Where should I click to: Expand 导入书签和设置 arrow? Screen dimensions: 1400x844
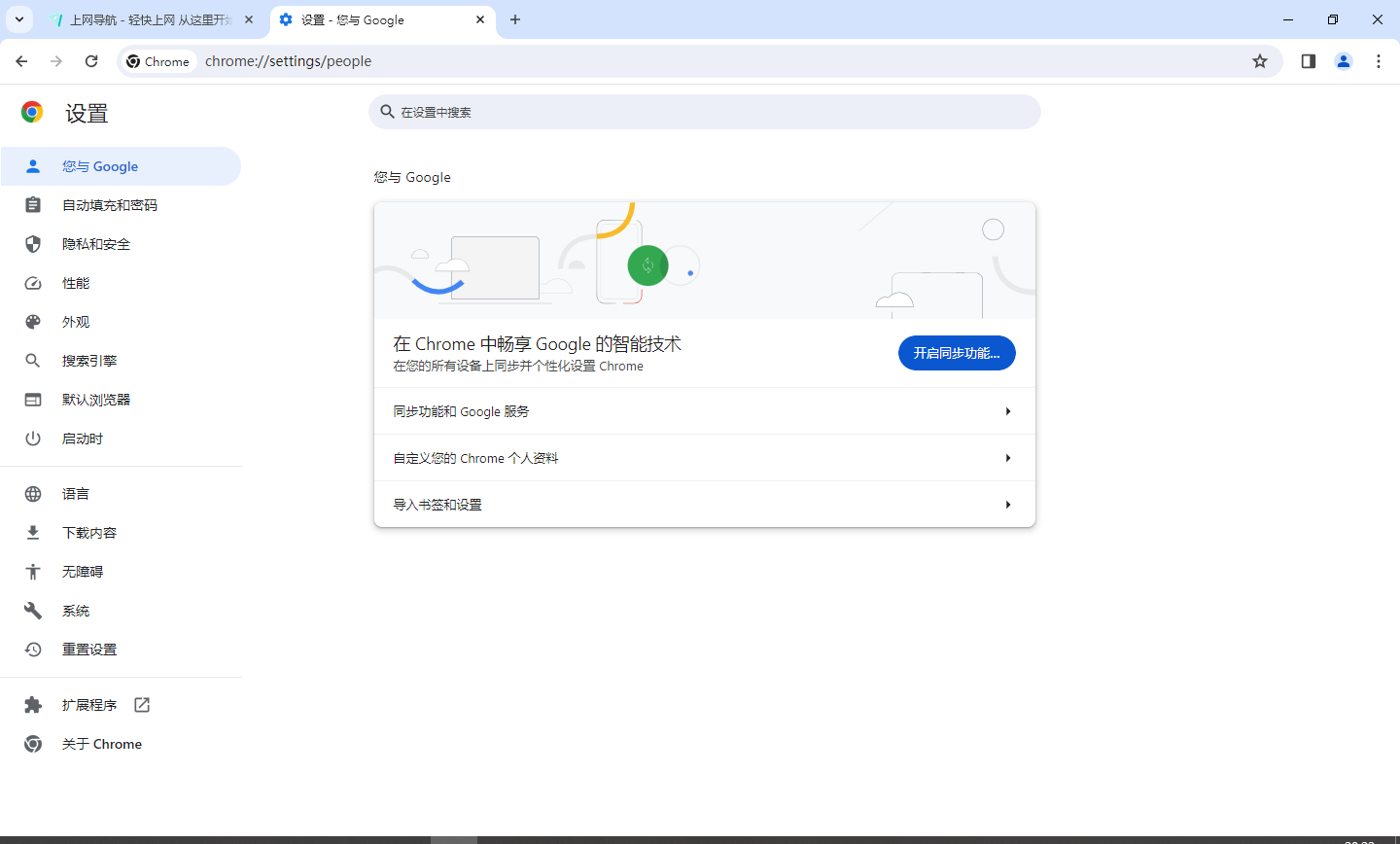[1008, 505]
